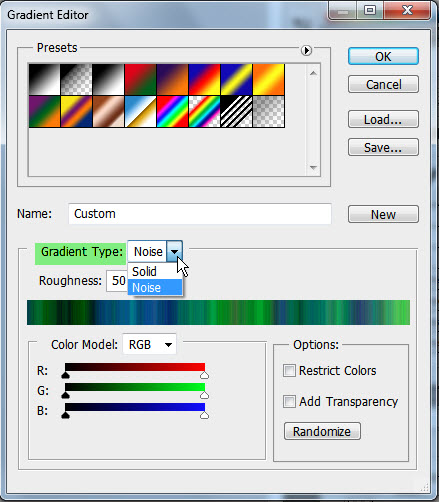Click the noise gradient preview bar
This screenshot has height=502, width=439.
point(218,312)
